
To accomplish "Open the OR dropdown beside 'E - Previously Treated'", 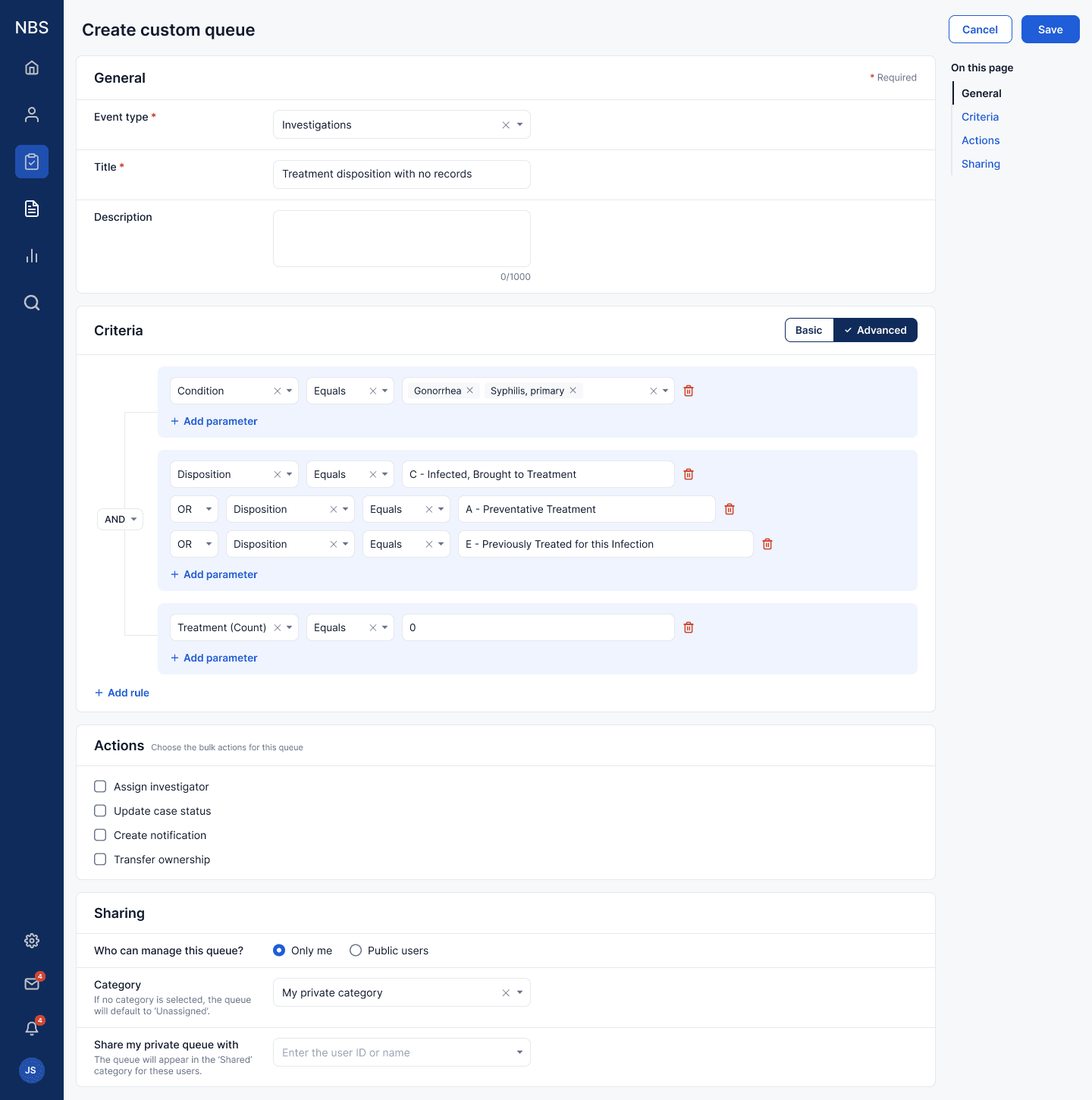I will [194, 544].
